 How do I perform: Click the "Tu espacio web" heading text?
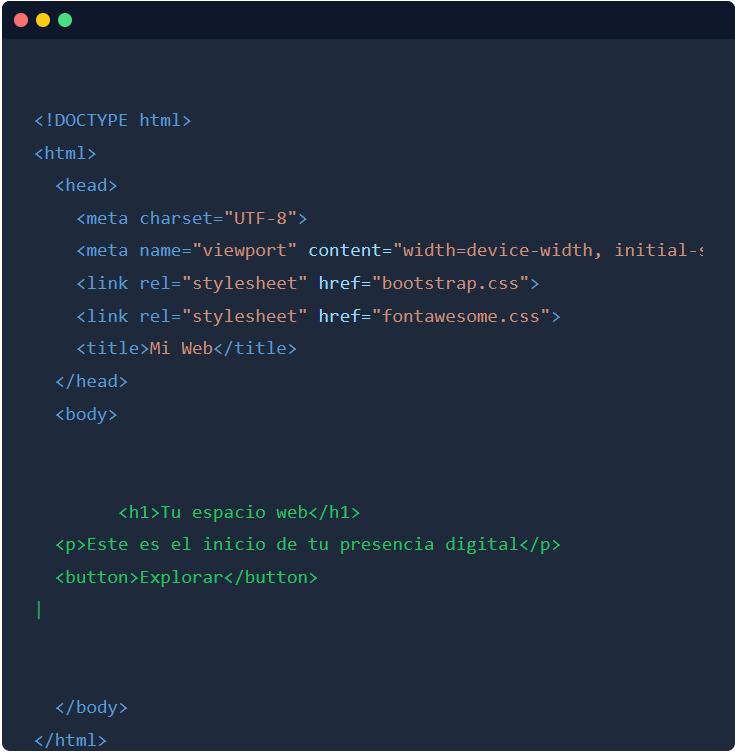point(233,512)
